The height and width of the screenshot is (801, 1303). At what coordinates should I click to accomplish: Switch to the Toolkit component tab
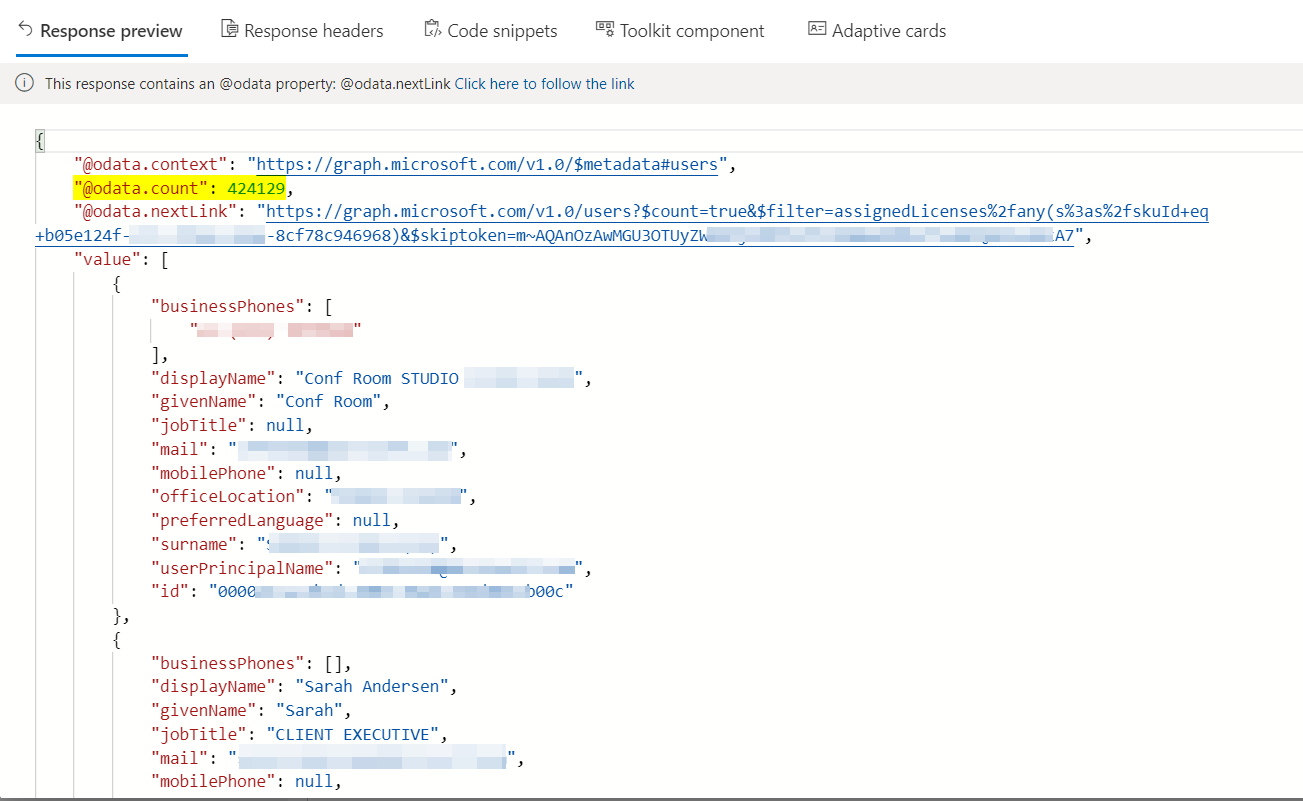pos(680,31)
